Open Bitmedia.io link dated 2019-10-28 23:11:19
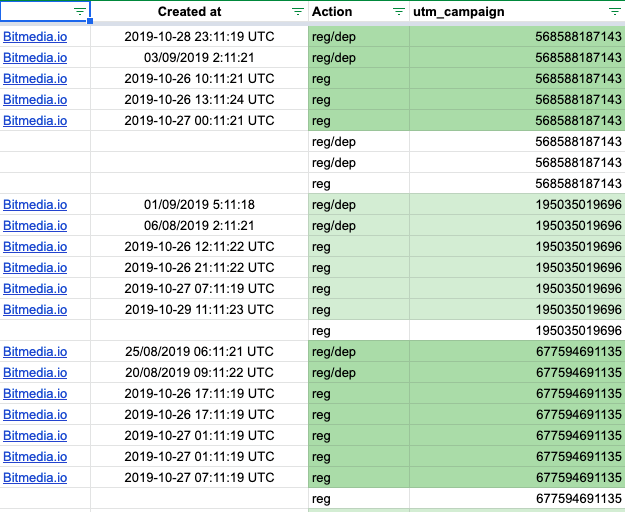Viewport: 625px width, 512px height. pyautogui.click(x=35, y=37)
